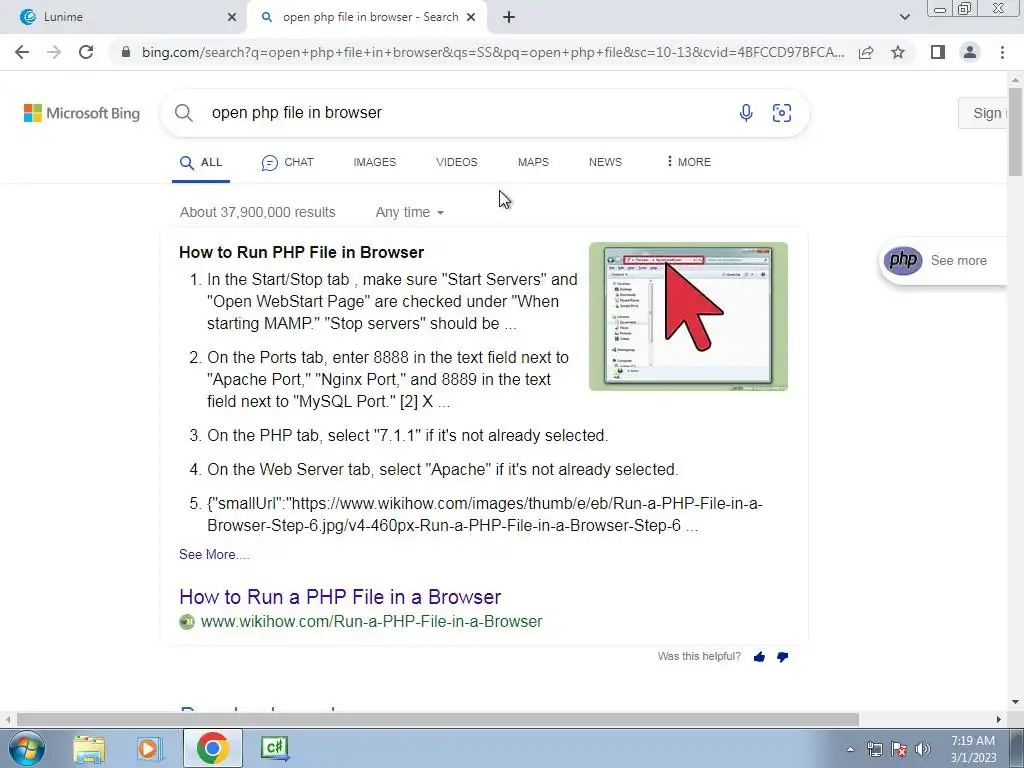
Task: Reload the current Bing page
Action: 86,52
